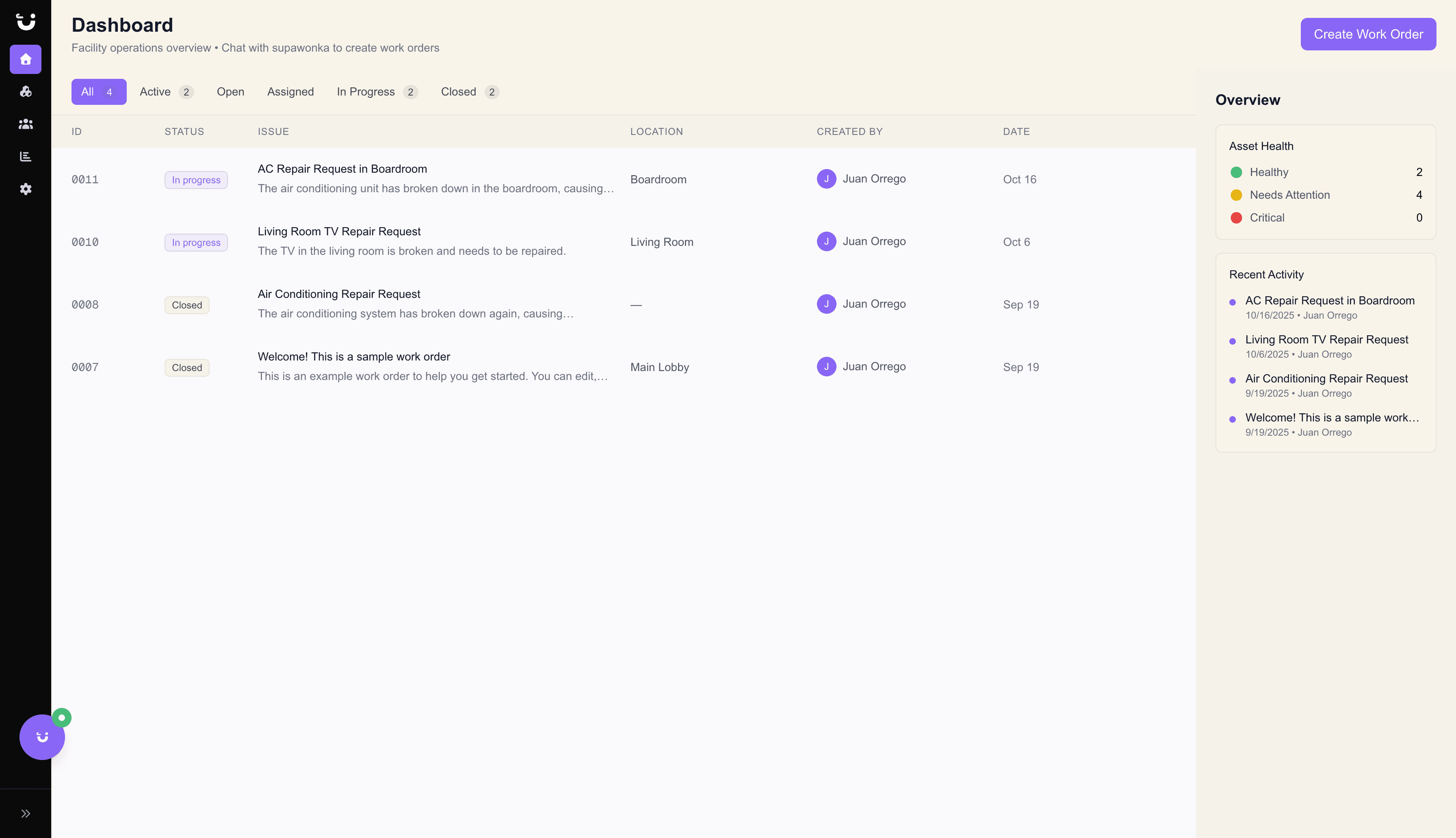The image size is (1456, 838).
Task: Open the Reports chart sidebar icon
Action: 25,156
